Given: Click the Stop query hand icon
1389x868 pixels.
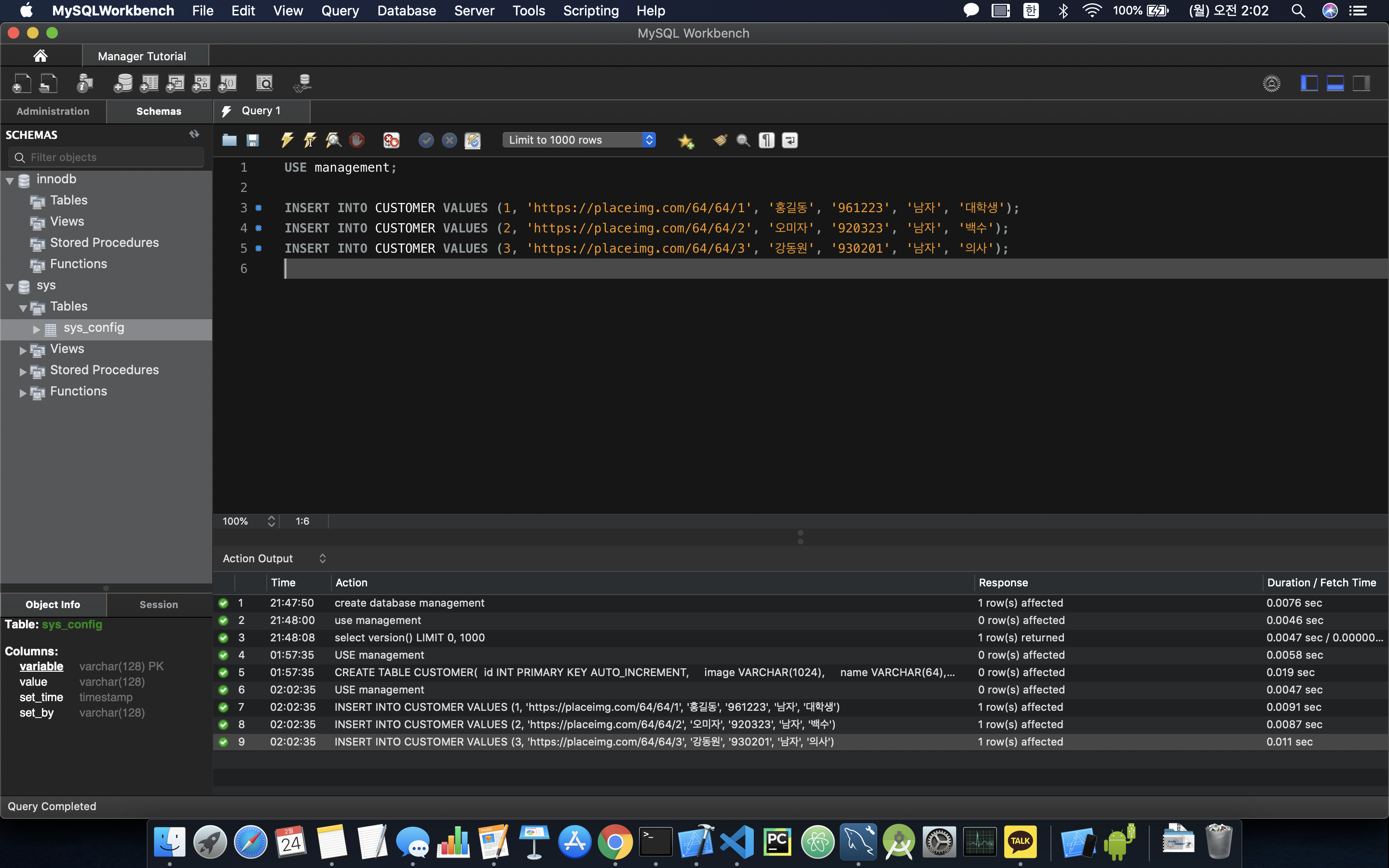Looking at the screenshot, I should 356,140.
